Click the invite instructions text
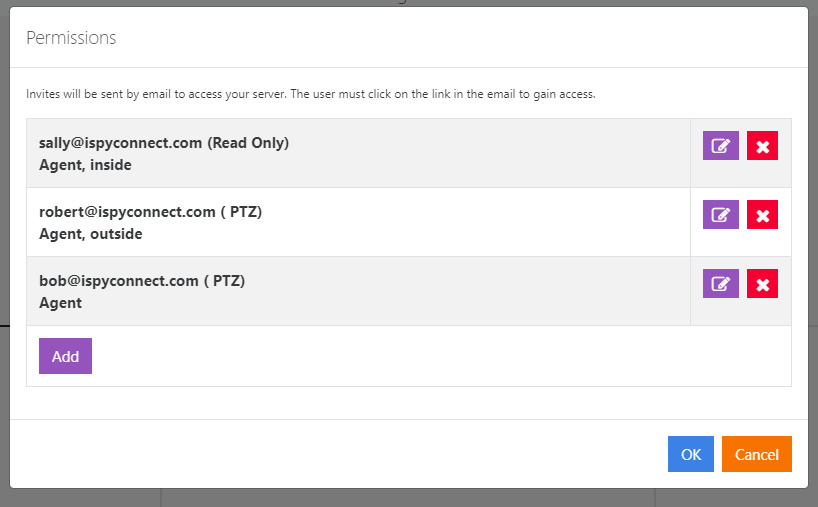 click(310, 95)
